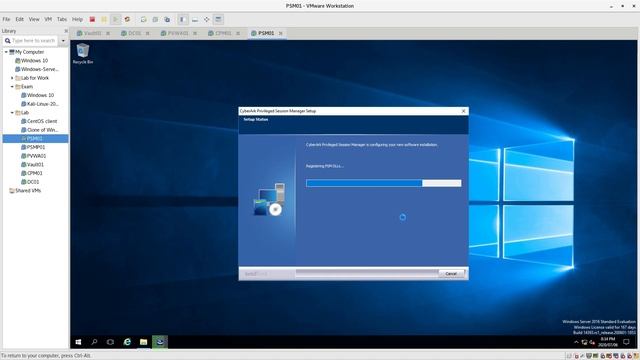This screenshot has height=360, width=640.
Task: Open the Snapshot Manager toolbar icon
Action: 167,19
